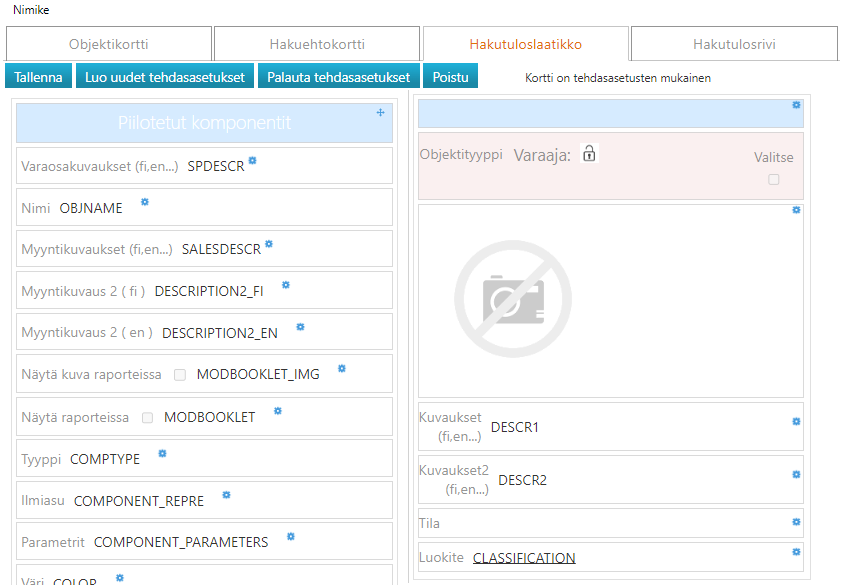Expand the Piilotetut komponentit panel plus icon
The height and width of the screenshot is (585, 843).
click(x=380, y=113)
